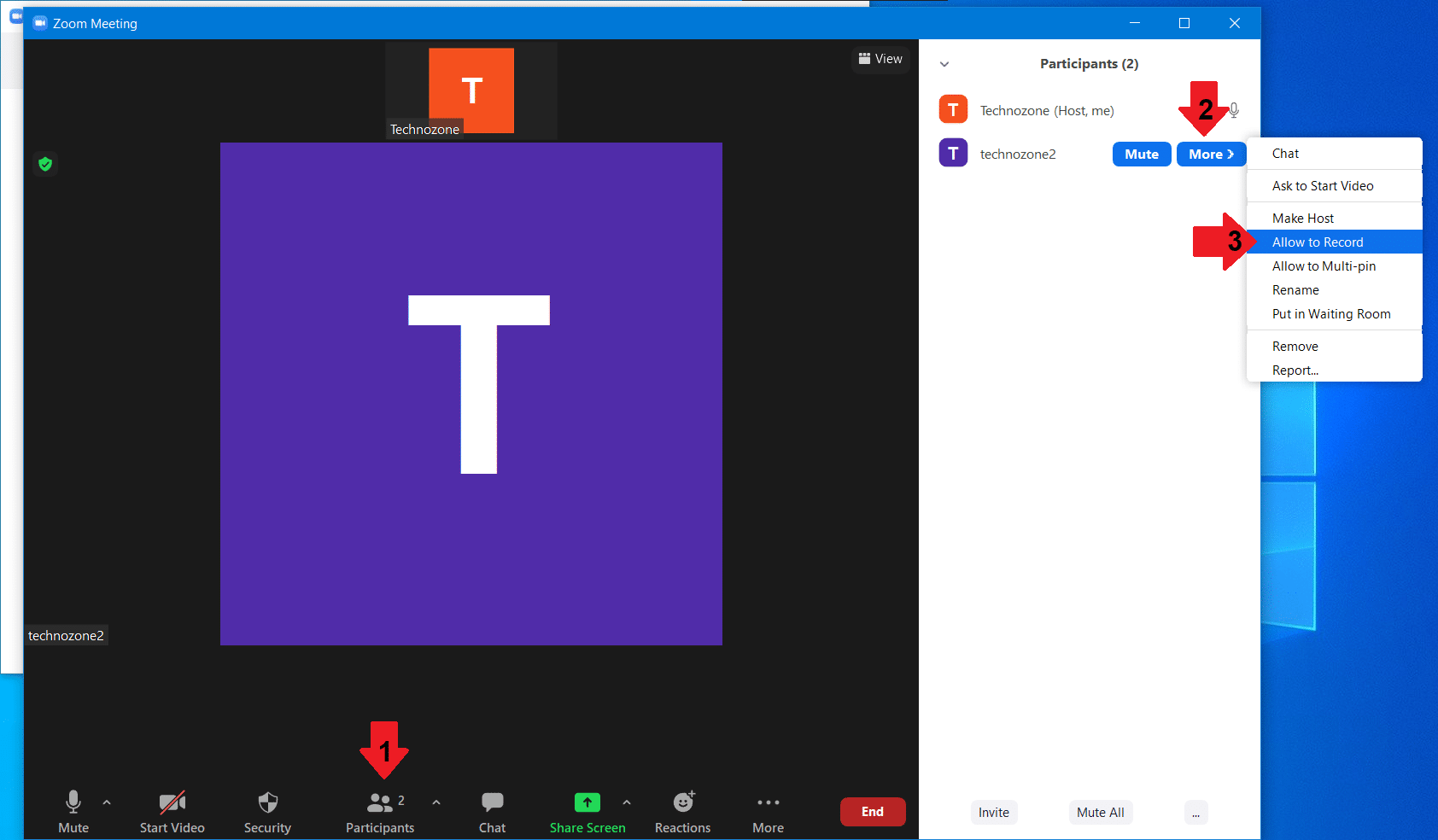Select Remove from the context menu
Image resolution: width=1438 pixels, height=840 pixels.
coord(1335,347)
